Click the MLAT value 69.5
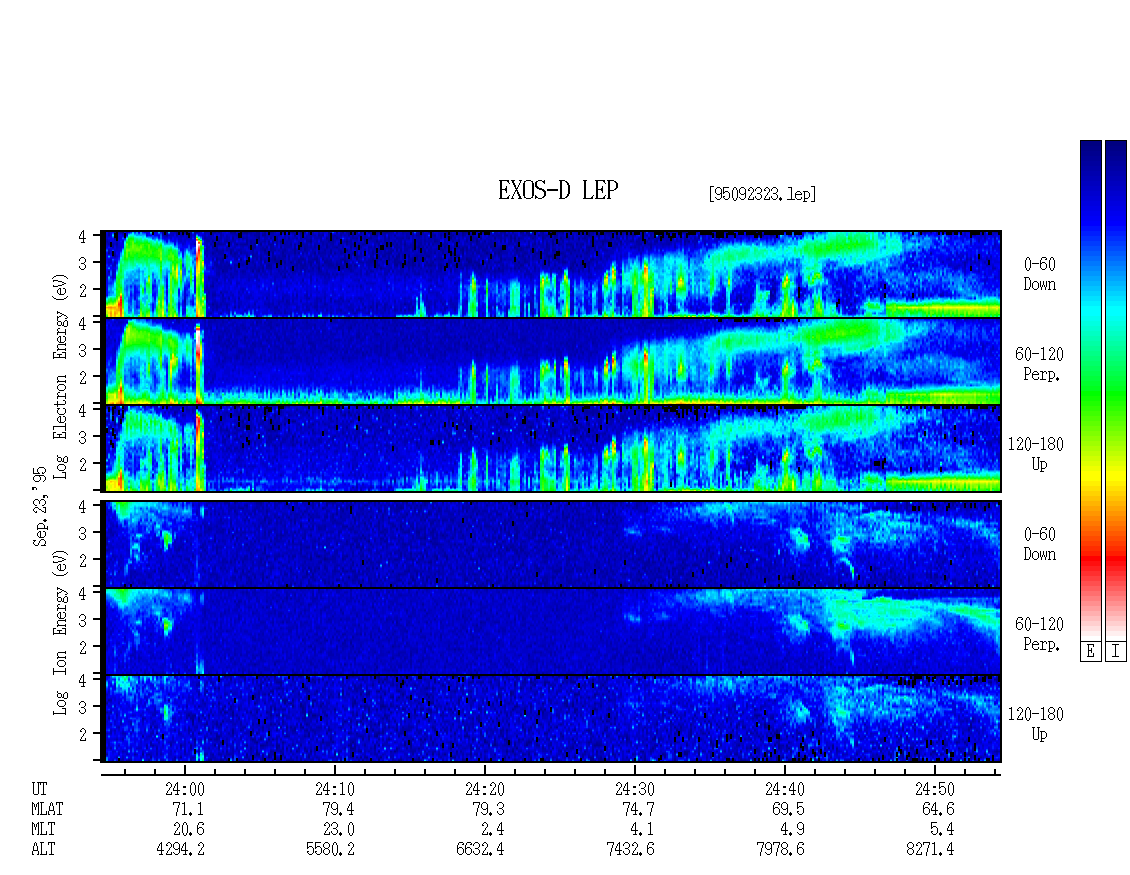 [788, 809]
